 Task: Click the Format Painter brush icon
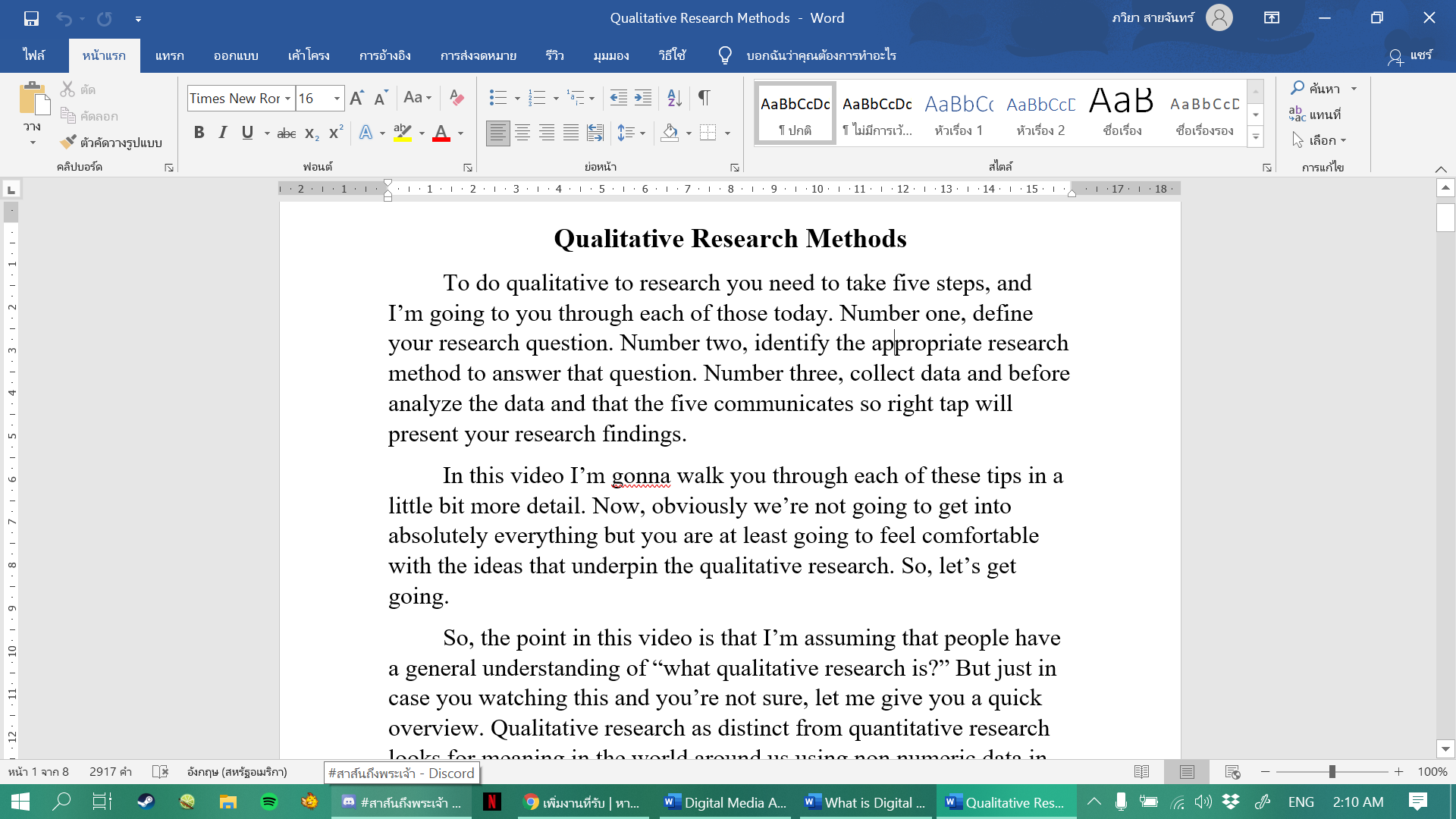(69, 142)
